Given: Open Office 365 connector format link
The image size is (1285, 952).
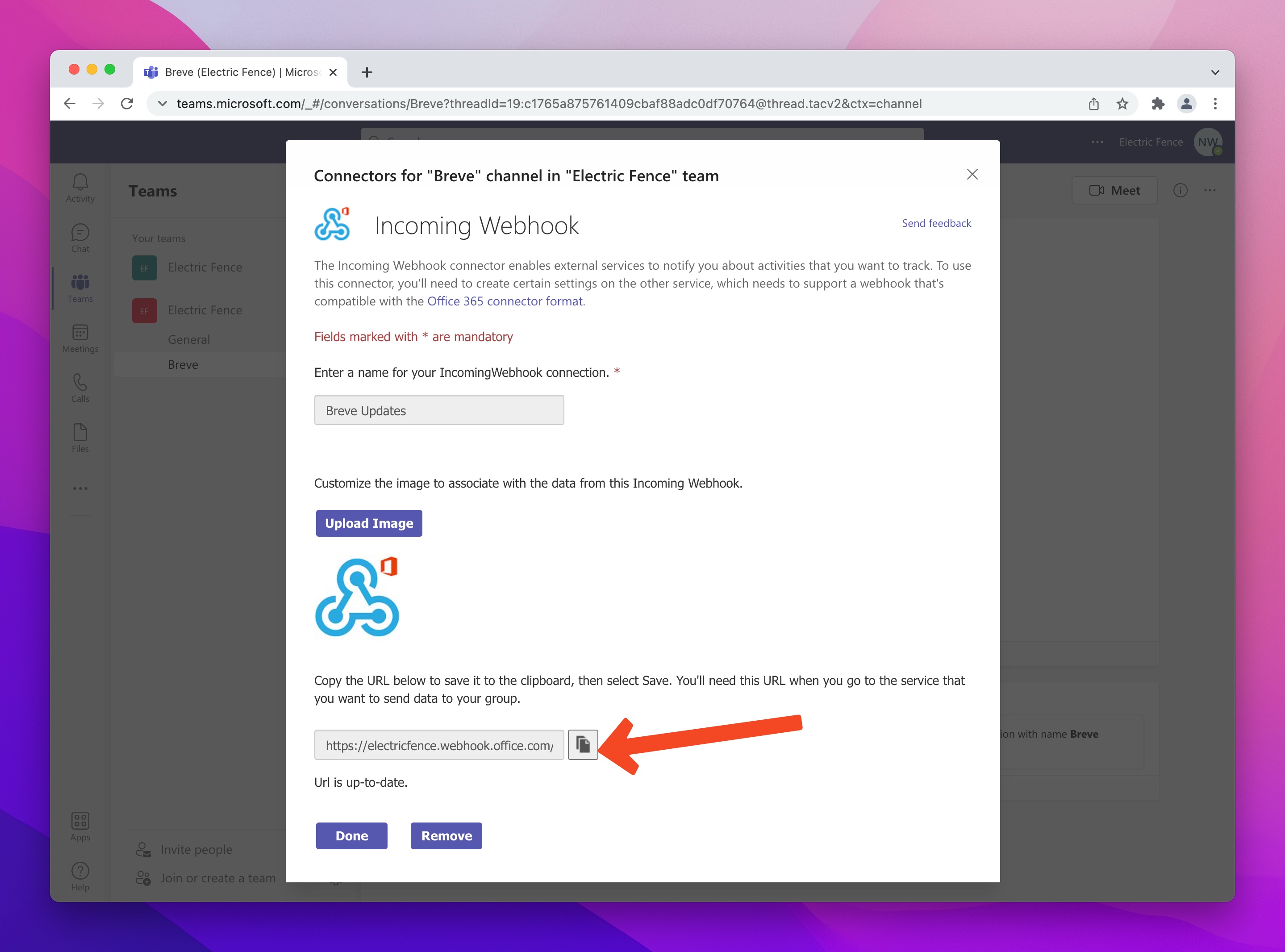Looking at the screenshot, I should coord(505,301).
